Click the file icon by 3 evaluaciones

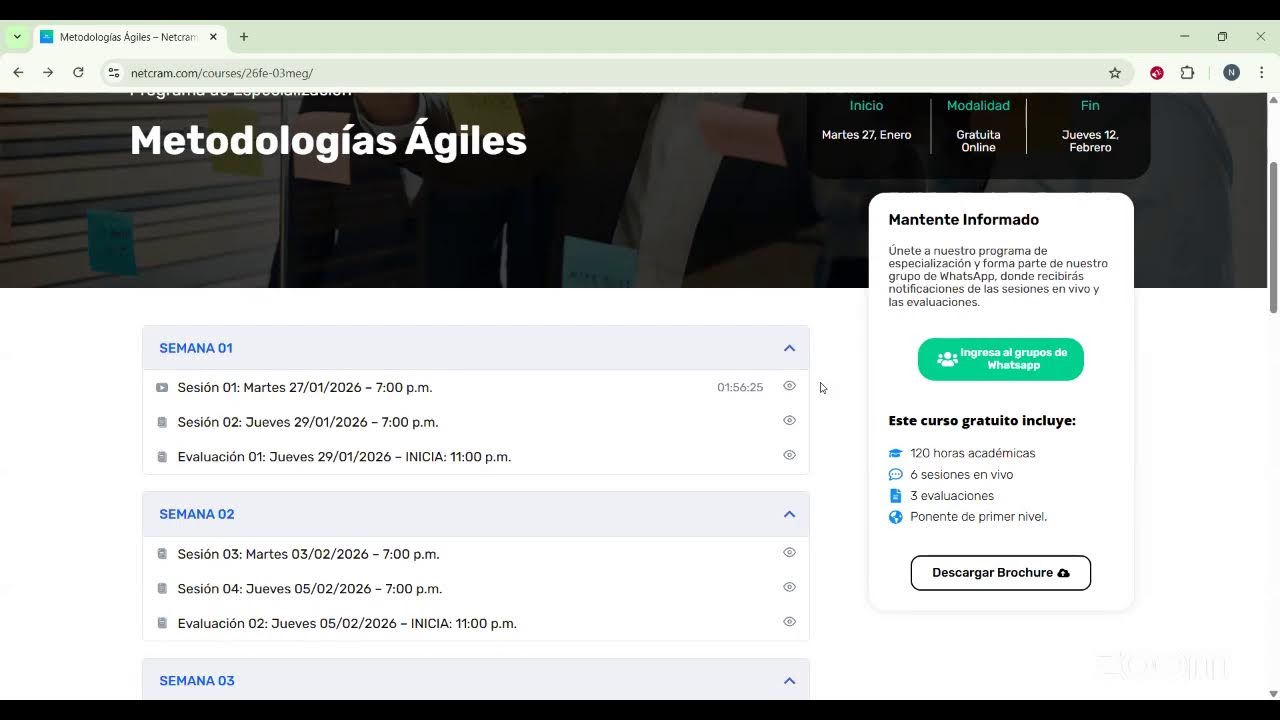(896, 496)
